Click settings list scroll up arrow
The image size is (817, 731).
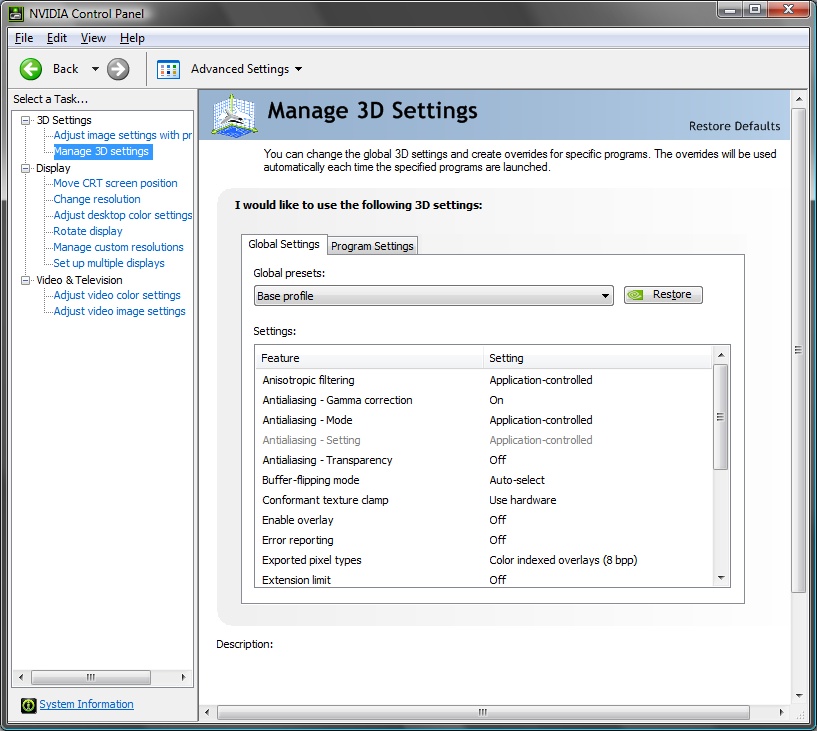tap(721, 355)
